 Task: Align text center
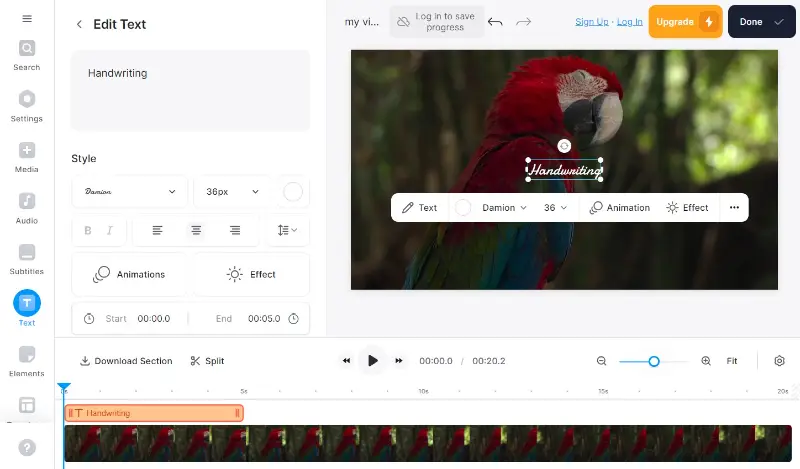[x=196, y=230]
